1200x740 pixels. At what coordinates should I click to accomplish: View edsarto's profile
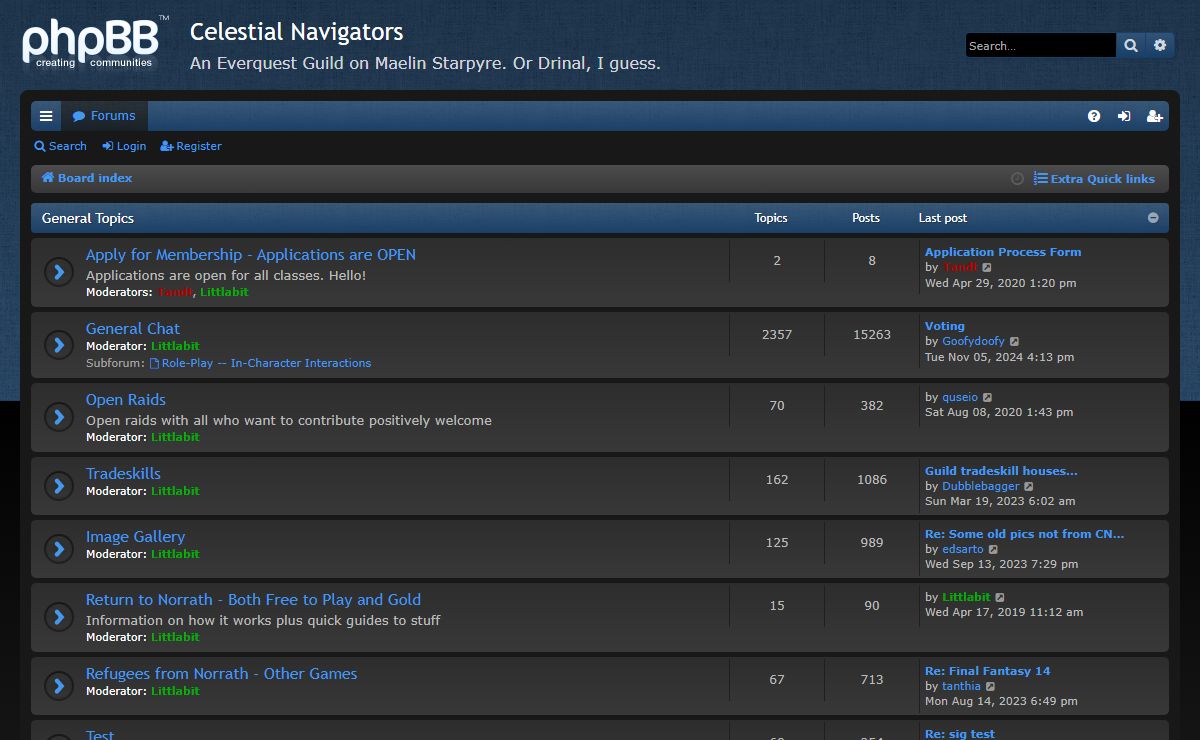pyautogui.click(x=963, y=550)
